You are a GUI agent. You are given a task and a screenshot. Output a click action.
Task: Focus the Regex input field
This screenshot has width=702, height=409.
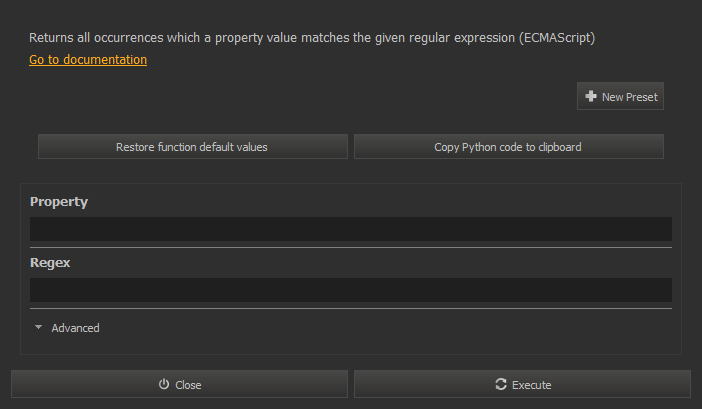click(351, 290)
